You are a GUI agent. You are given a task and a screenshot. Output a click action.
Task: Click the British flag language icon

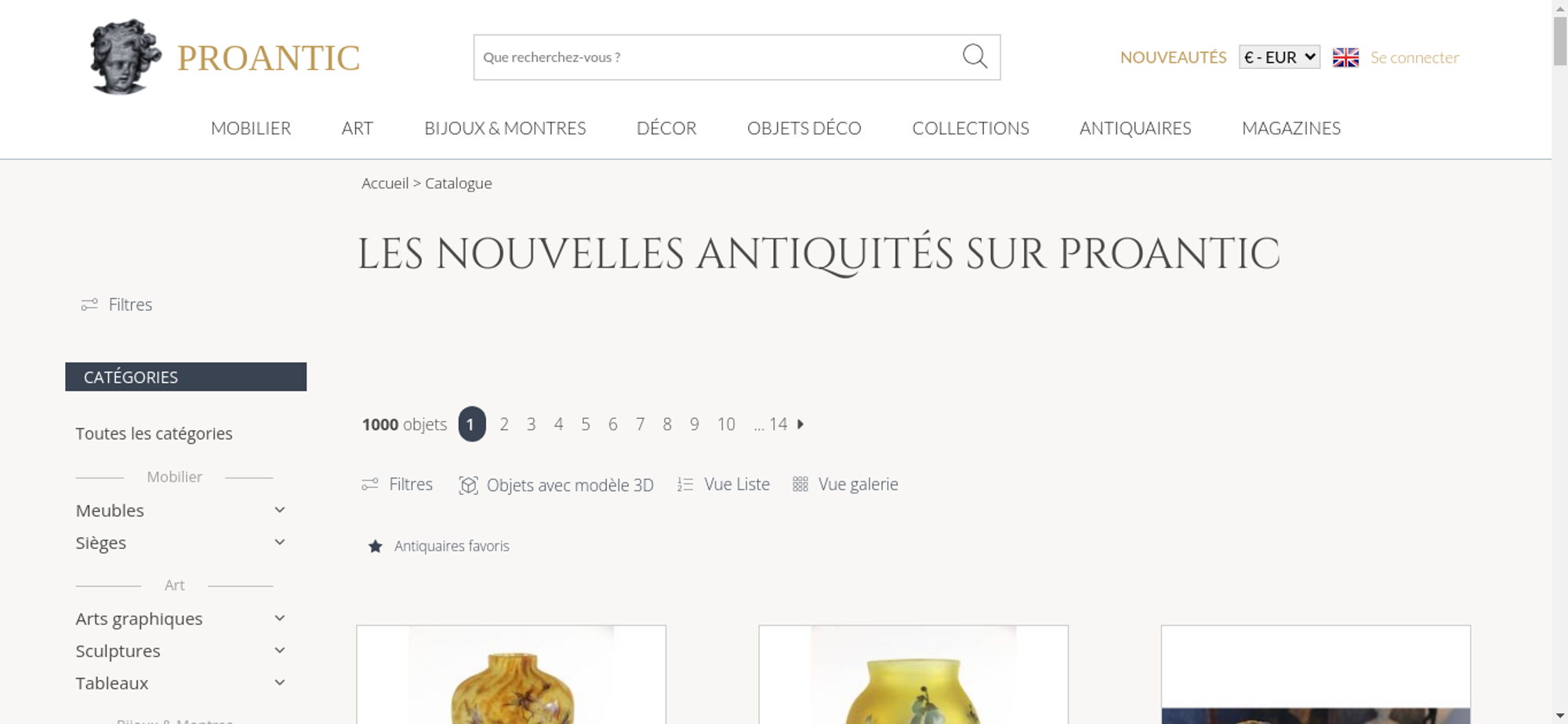[x=1345, y=57]
